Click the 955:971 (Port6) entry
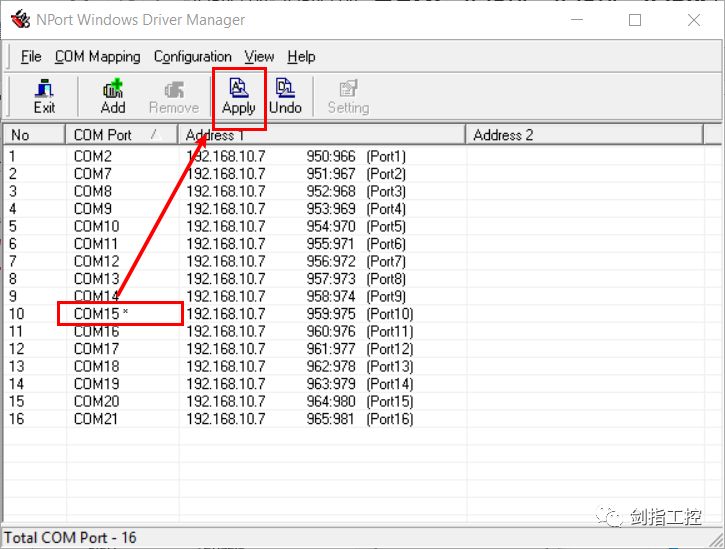725x549 pixels. [356, 244]
